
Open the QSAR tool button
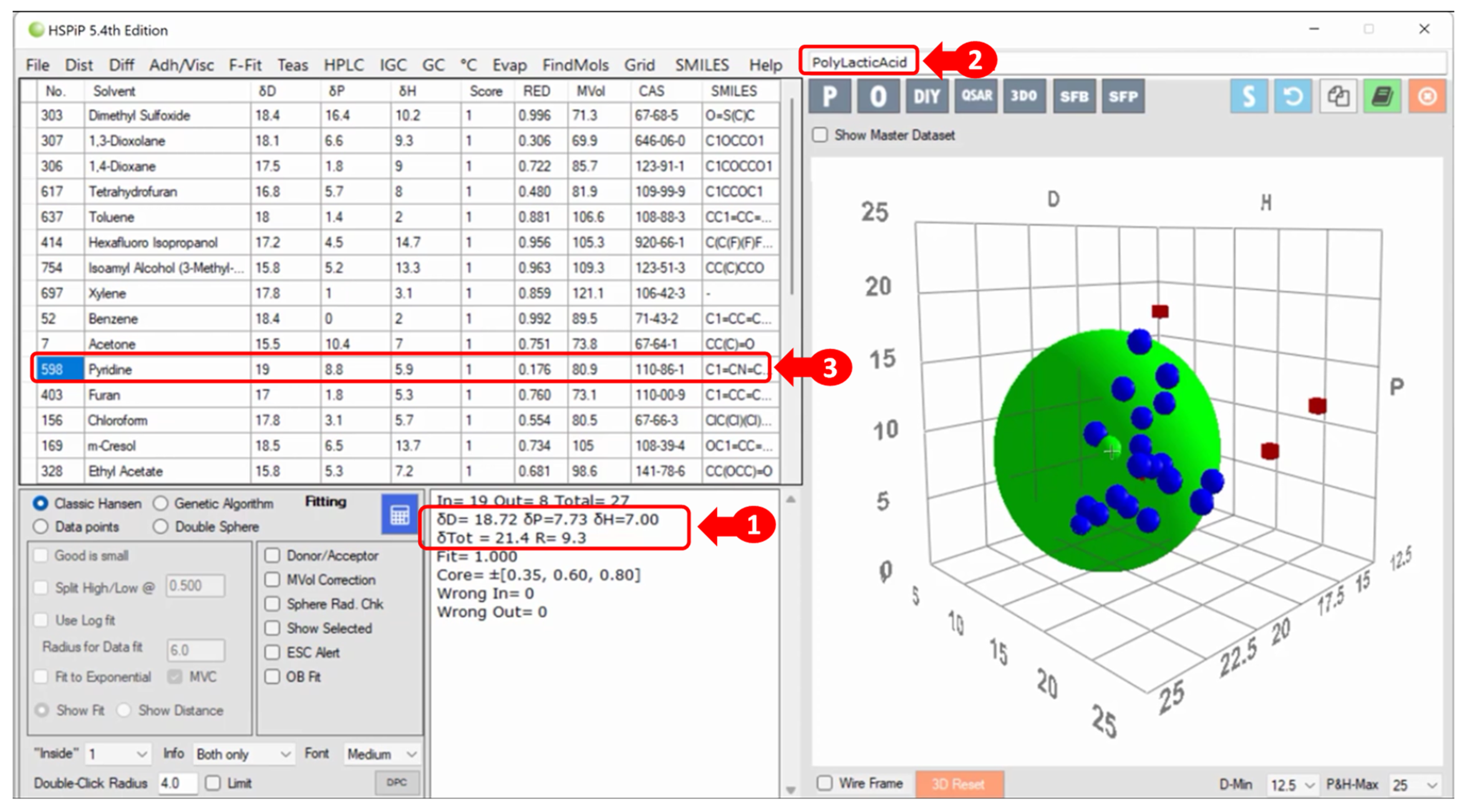[976, 96]
